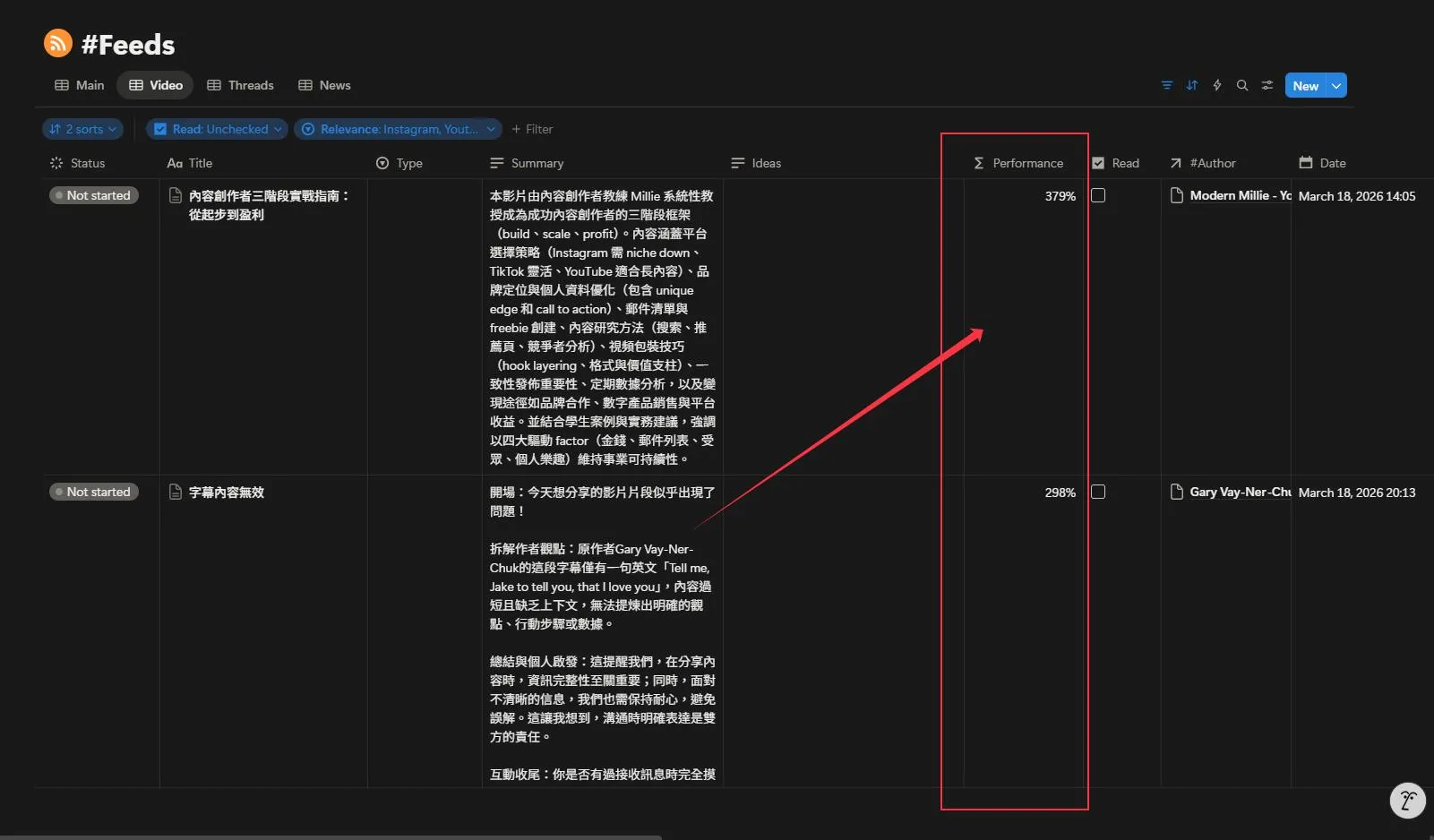Switch to the News view tab
The width and height of the screenshot is (1434, 840).
(324, 85)
